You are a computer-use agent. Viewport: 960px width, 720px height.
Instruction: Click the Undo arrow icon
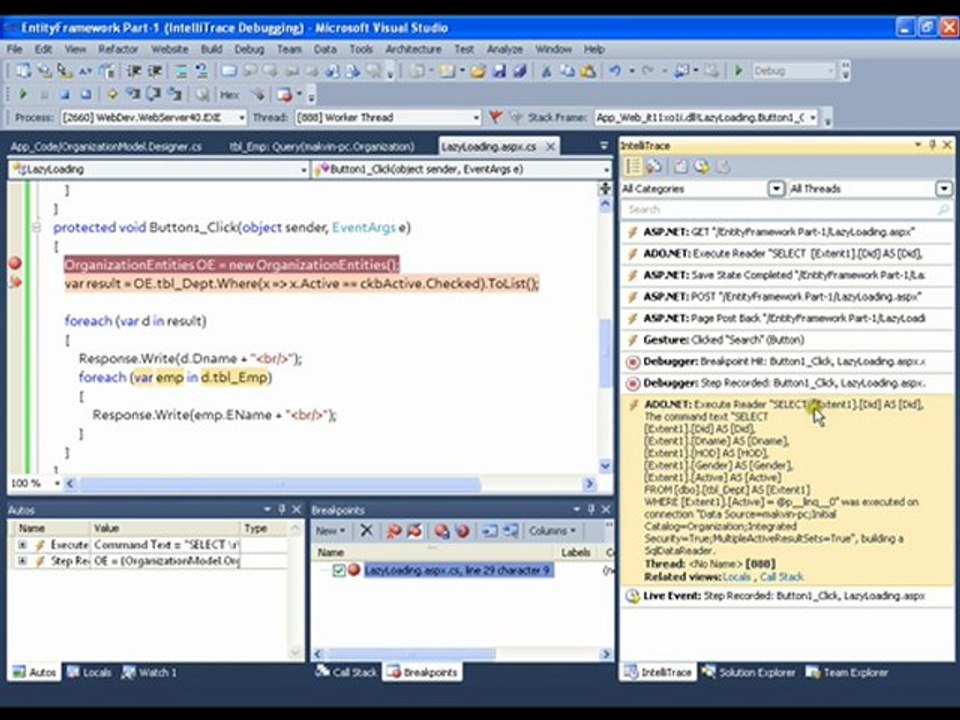click(615, 71)
